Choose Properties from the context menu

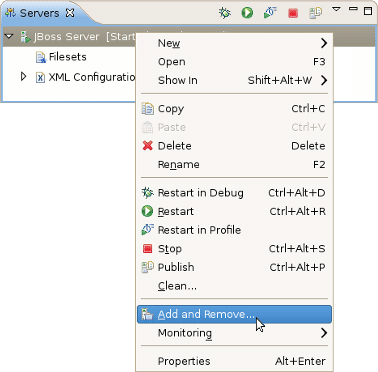[x=234, y=361]
